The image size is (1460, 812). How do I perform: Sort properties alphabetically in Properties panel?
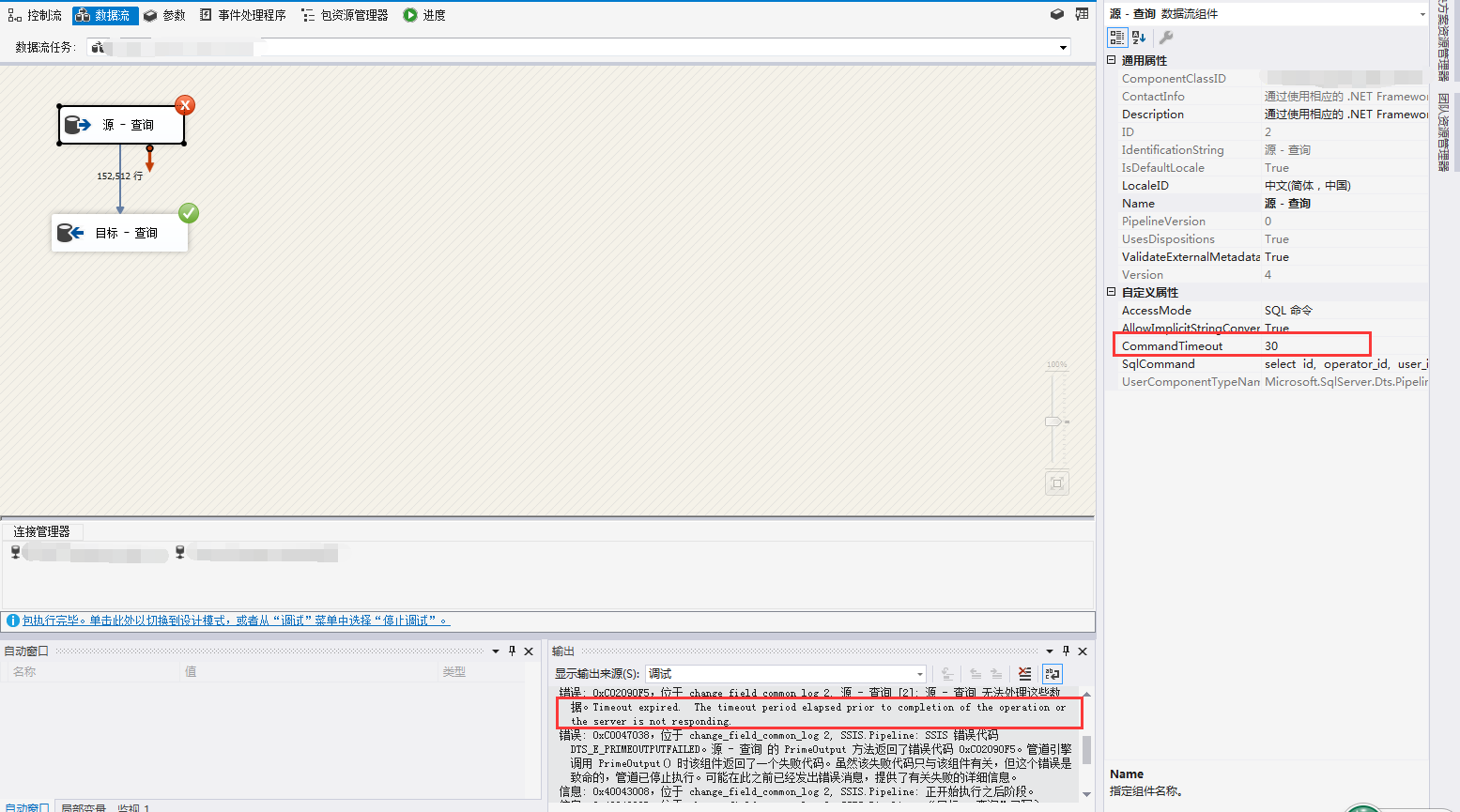(x=1137, y=37)
